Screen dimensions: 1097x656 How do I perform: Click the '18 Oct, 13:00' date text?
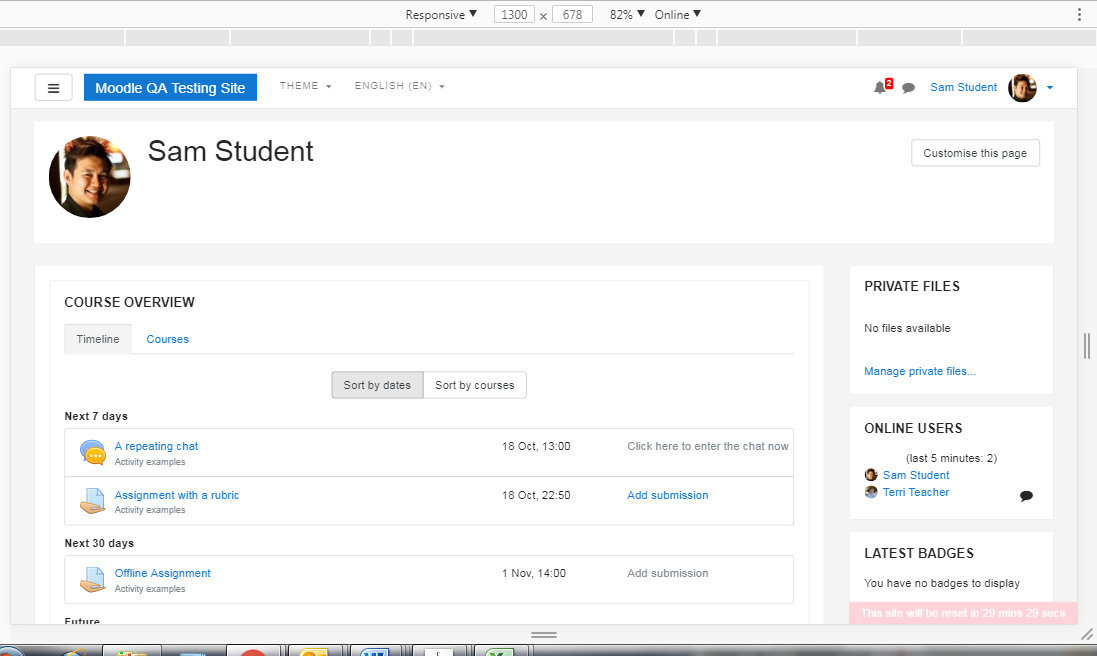coord(536,446)
